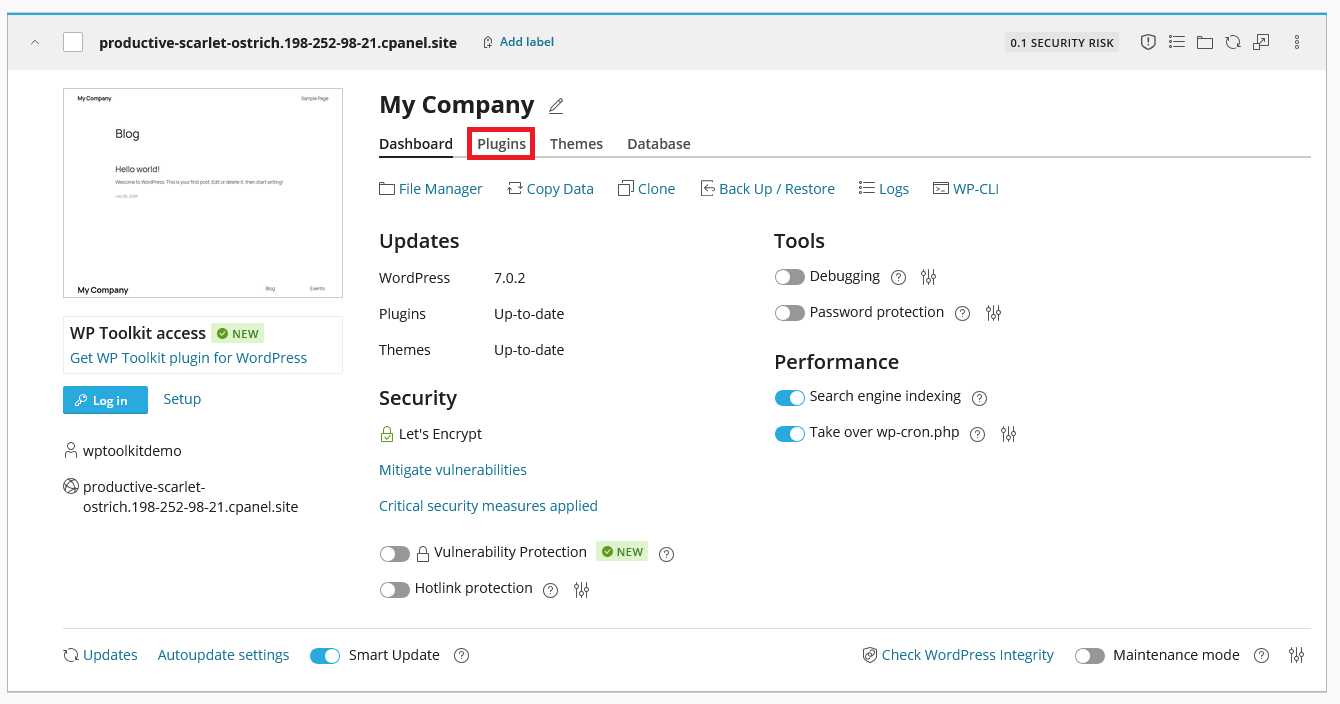The image size is (1340, 704).
Task: Turn on Maintenance mode toggle
Action: 1090,656
